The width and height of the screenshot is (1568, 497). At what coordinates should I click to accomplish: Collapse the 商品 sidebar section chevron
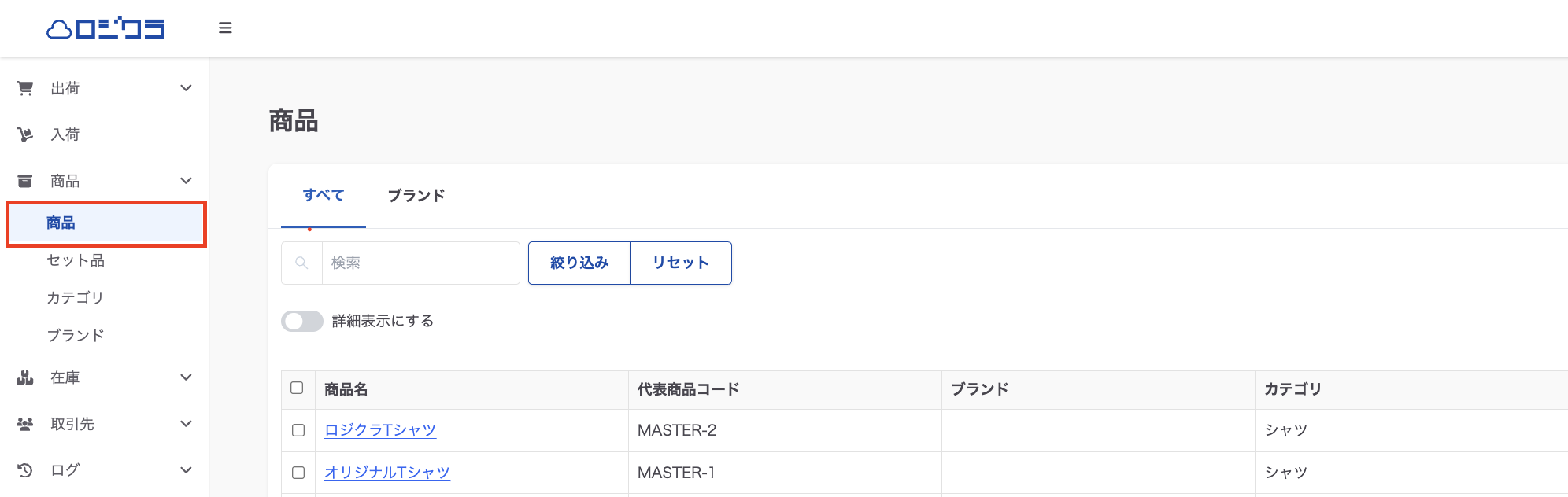(187, 181)
